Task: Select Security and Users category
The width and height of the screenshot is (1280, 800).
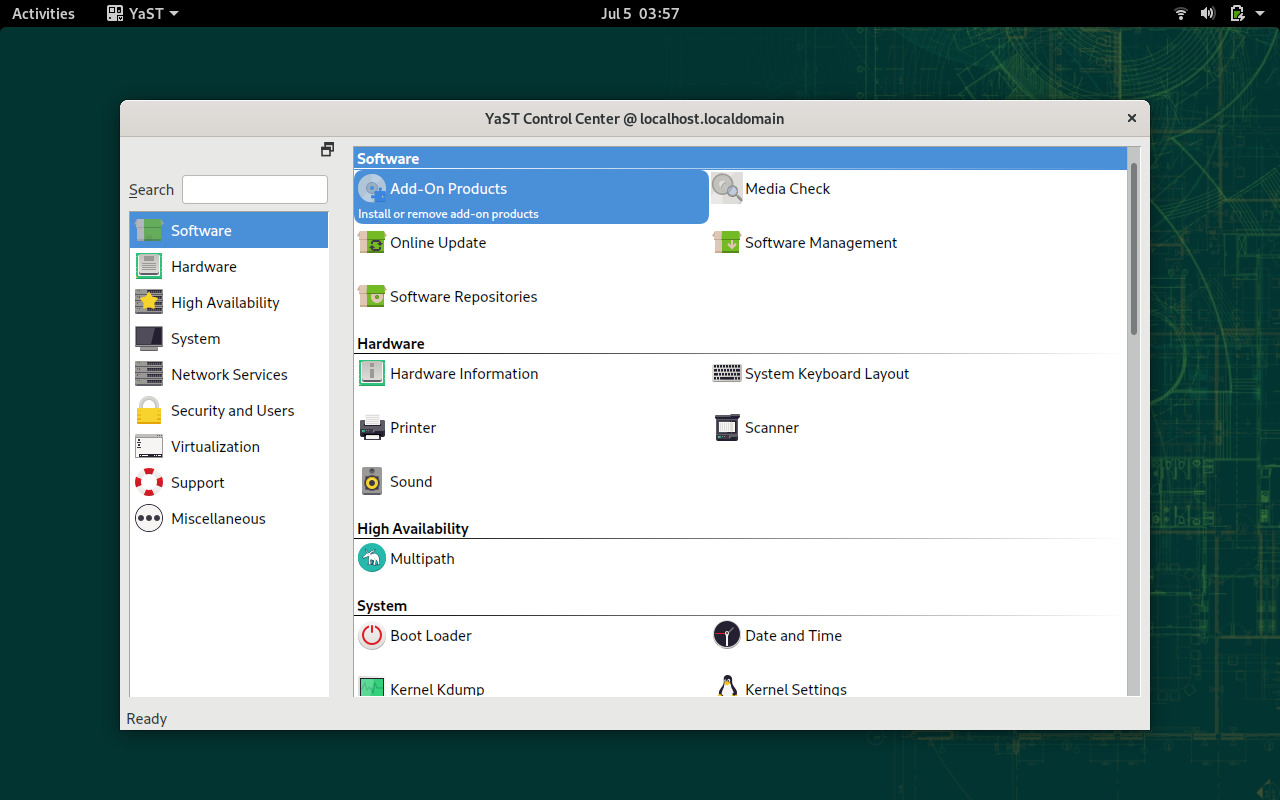Action: (x=232, y=411)
